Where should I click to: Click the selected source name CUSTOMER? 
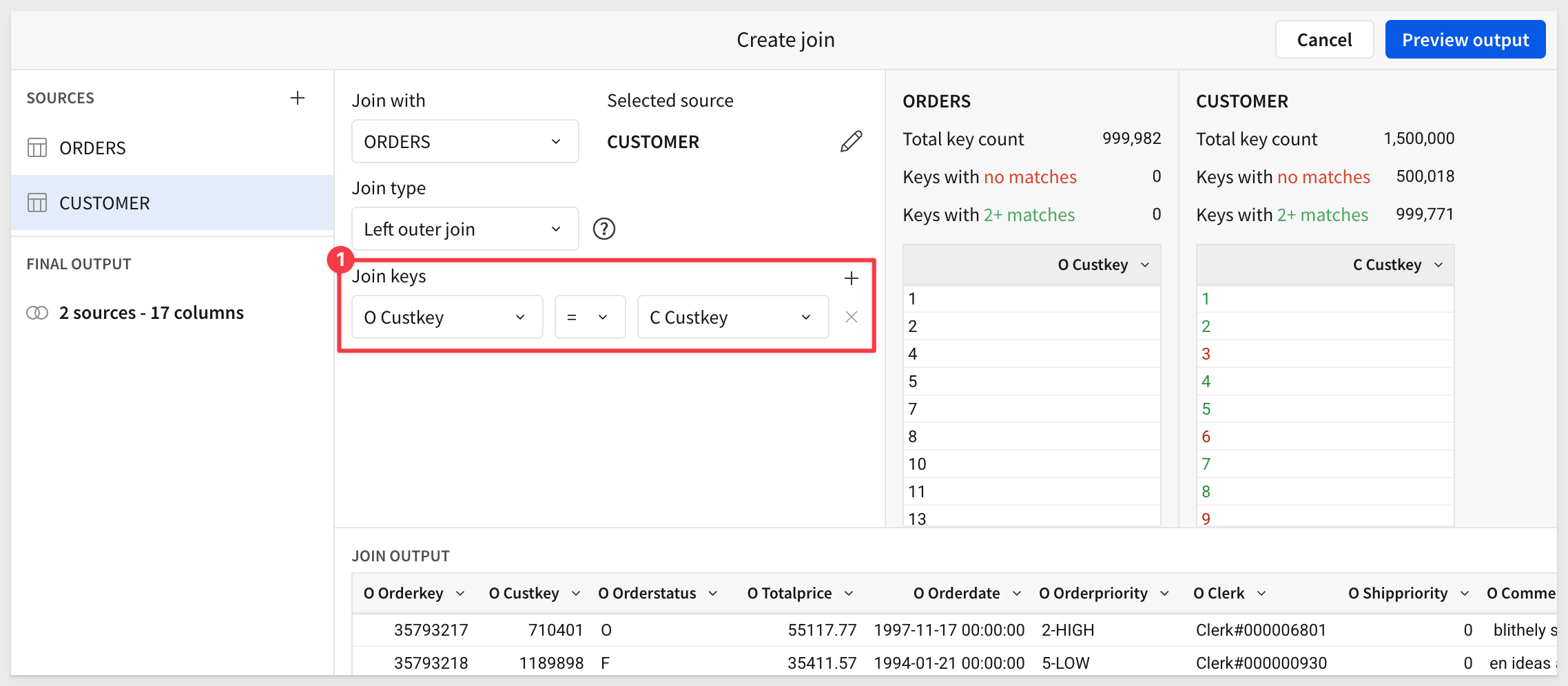coord(653,142)
